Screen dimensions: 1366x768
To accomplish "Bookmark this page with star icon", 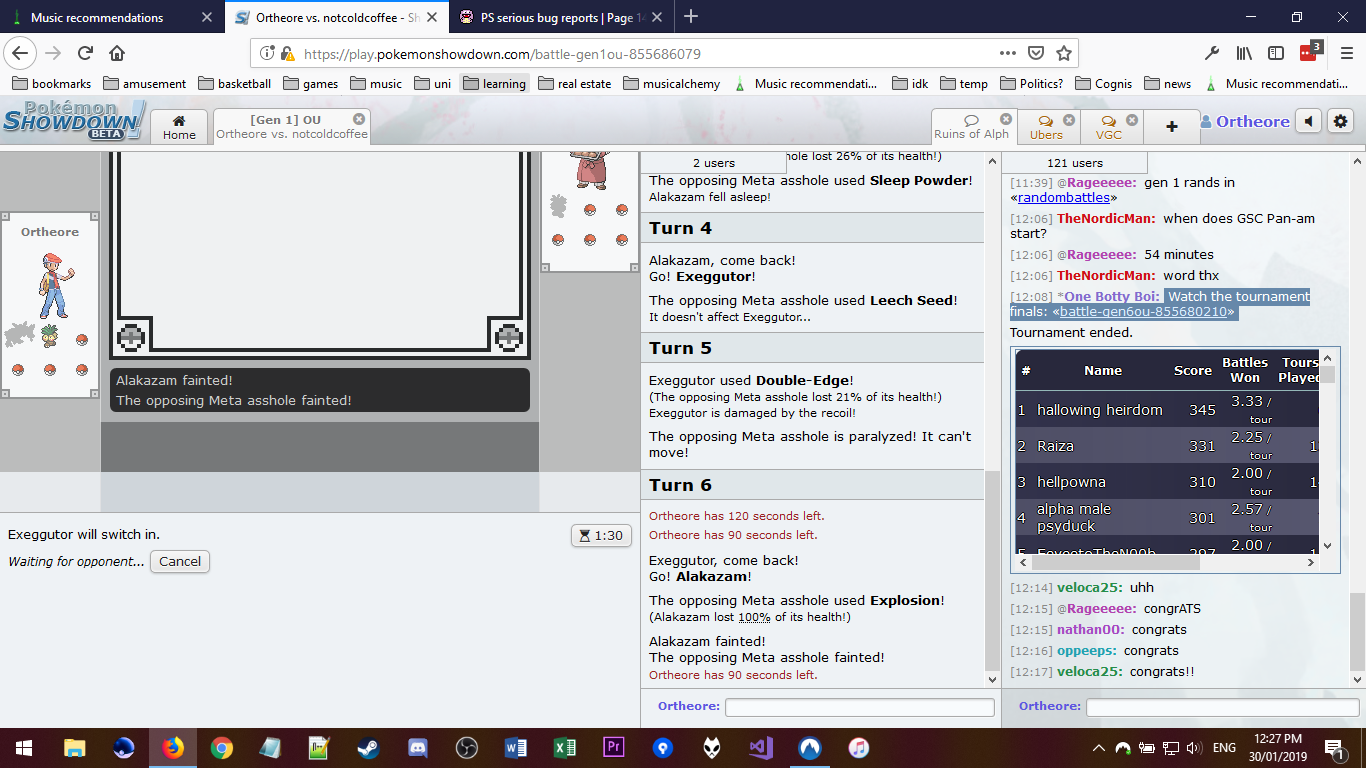I will tap(1064, 53).
